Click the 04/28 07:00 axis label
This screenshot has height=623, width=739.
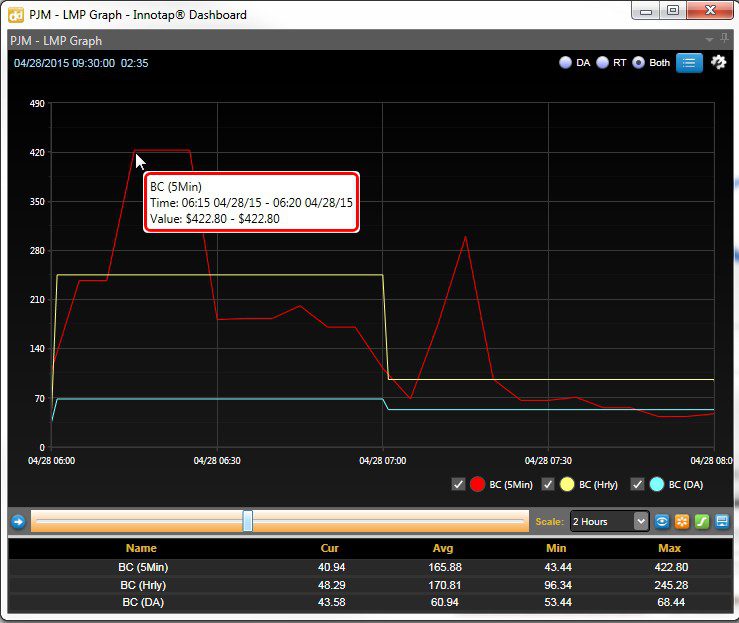click(x=383, y=460)
